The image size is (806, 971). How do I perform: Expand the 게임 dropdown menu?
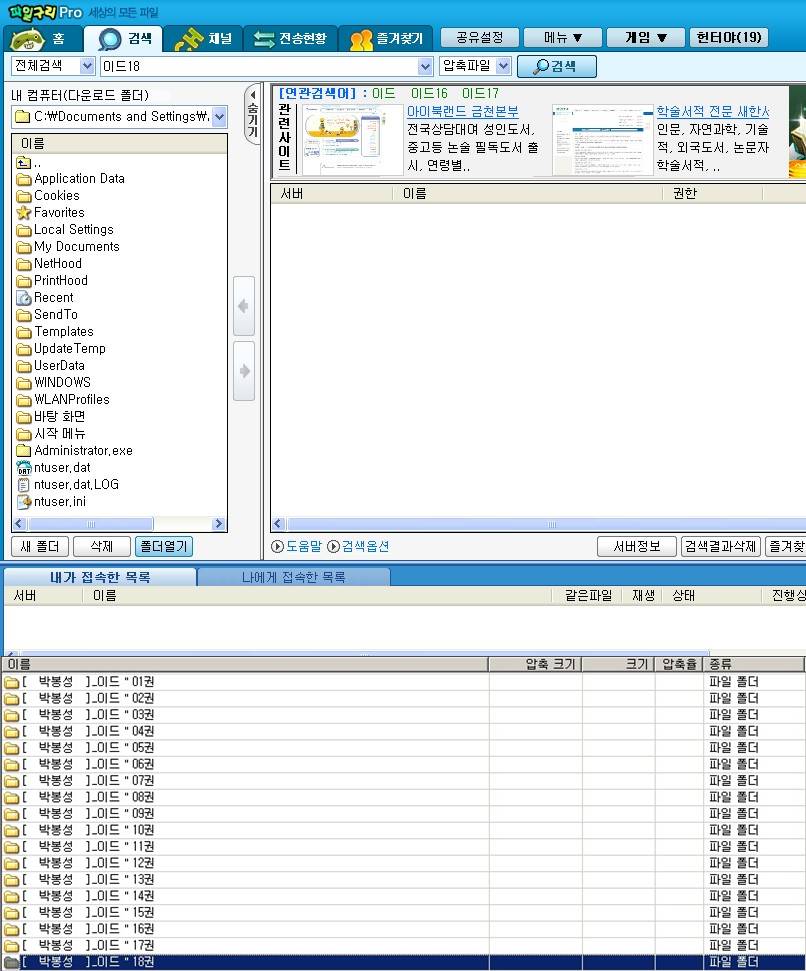[646, 38]
